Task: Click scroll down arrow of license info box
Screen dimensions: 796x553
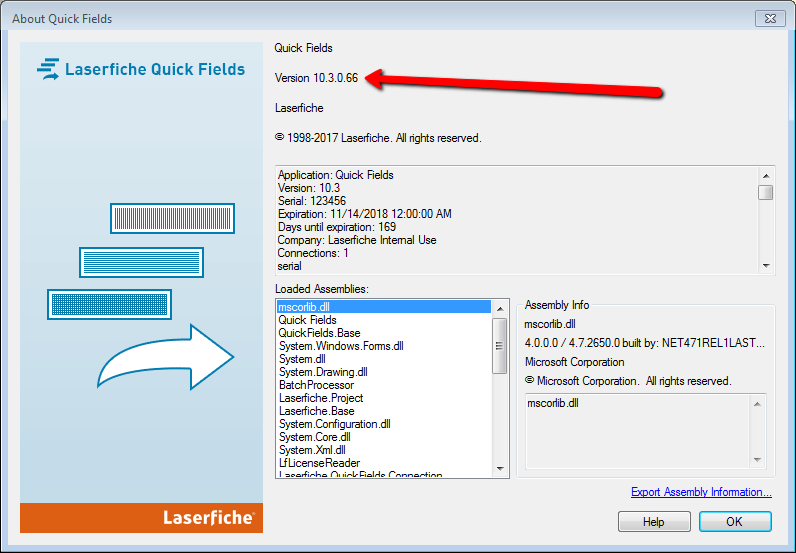Action: (766, 266)
